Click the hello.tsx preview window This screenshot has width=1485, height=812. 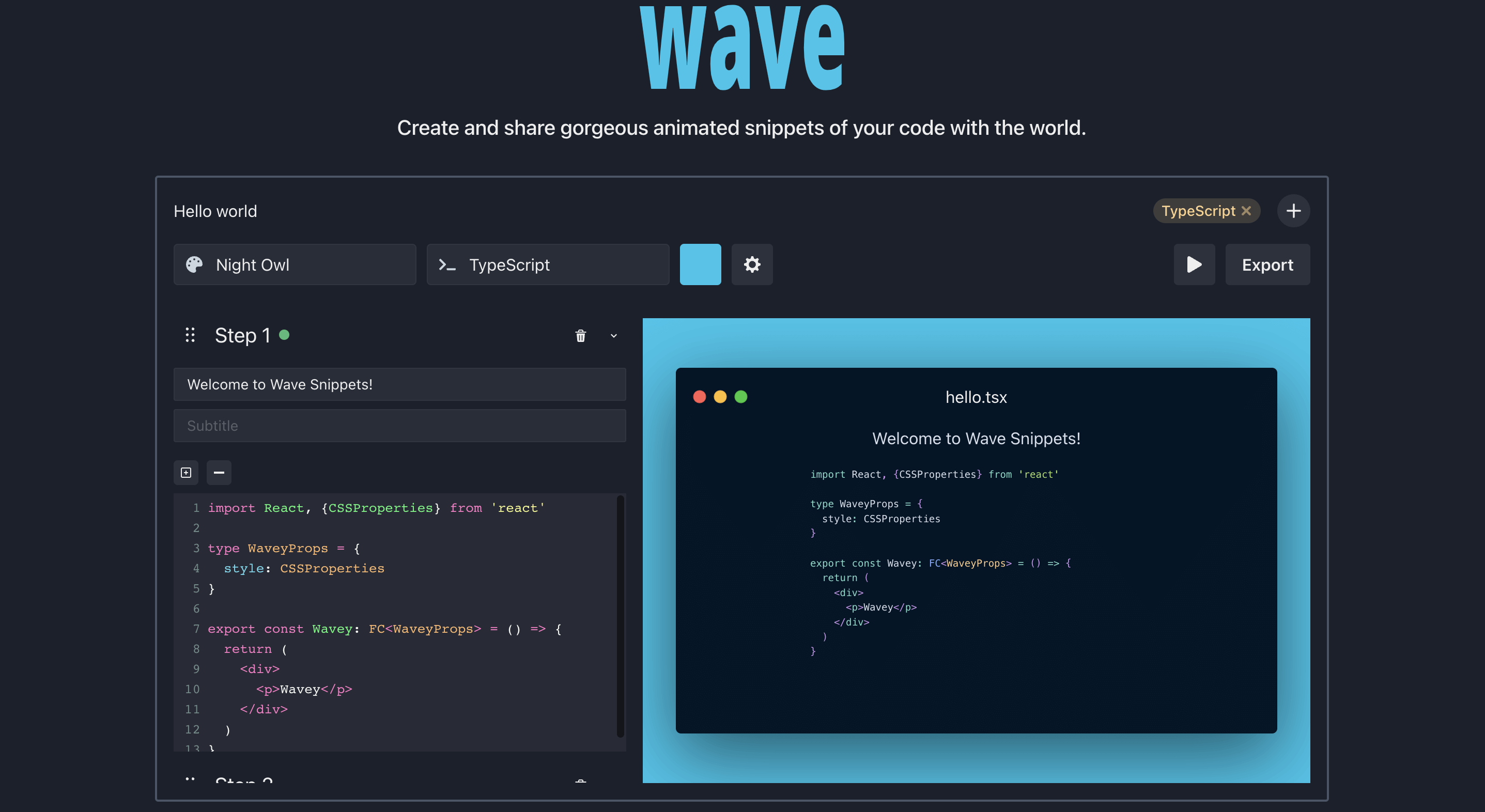point(976,550)
